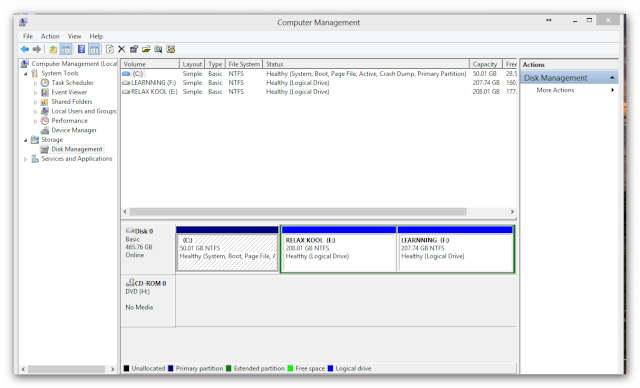640x388 pixels.
Task: Click the Open folder toolbar icon
Action: click(146, 49)
